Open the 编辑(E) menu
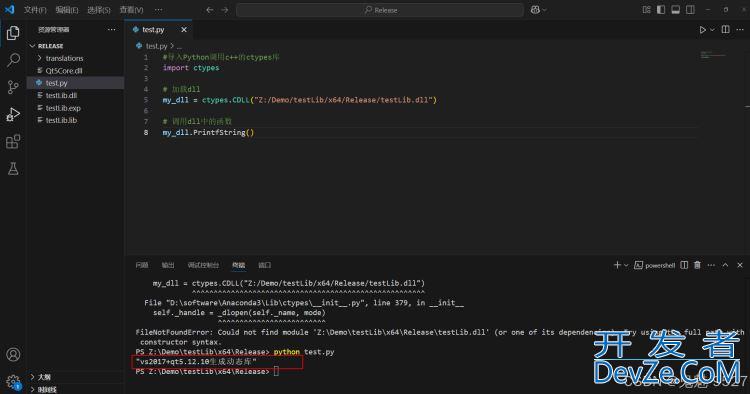 click(x=67, y=10)
